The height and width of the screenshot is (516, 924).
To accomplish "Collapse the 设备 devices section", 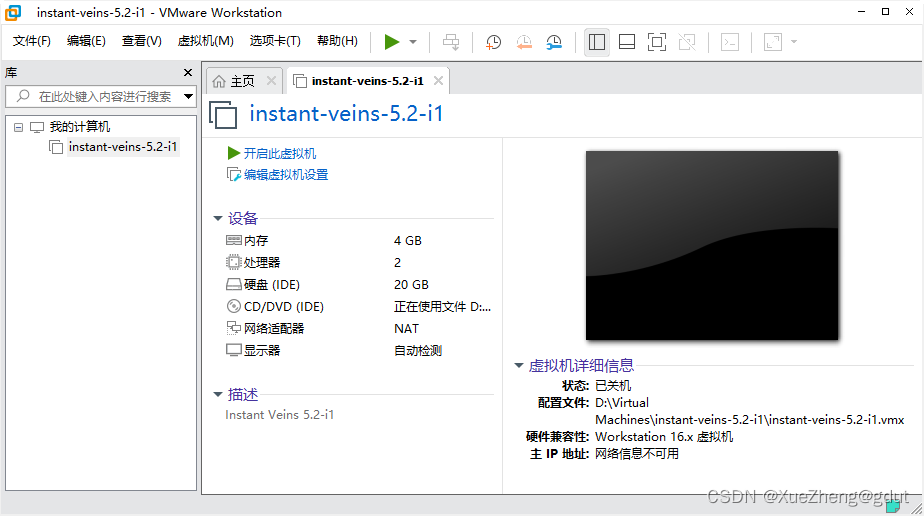I will click(217, 219).
